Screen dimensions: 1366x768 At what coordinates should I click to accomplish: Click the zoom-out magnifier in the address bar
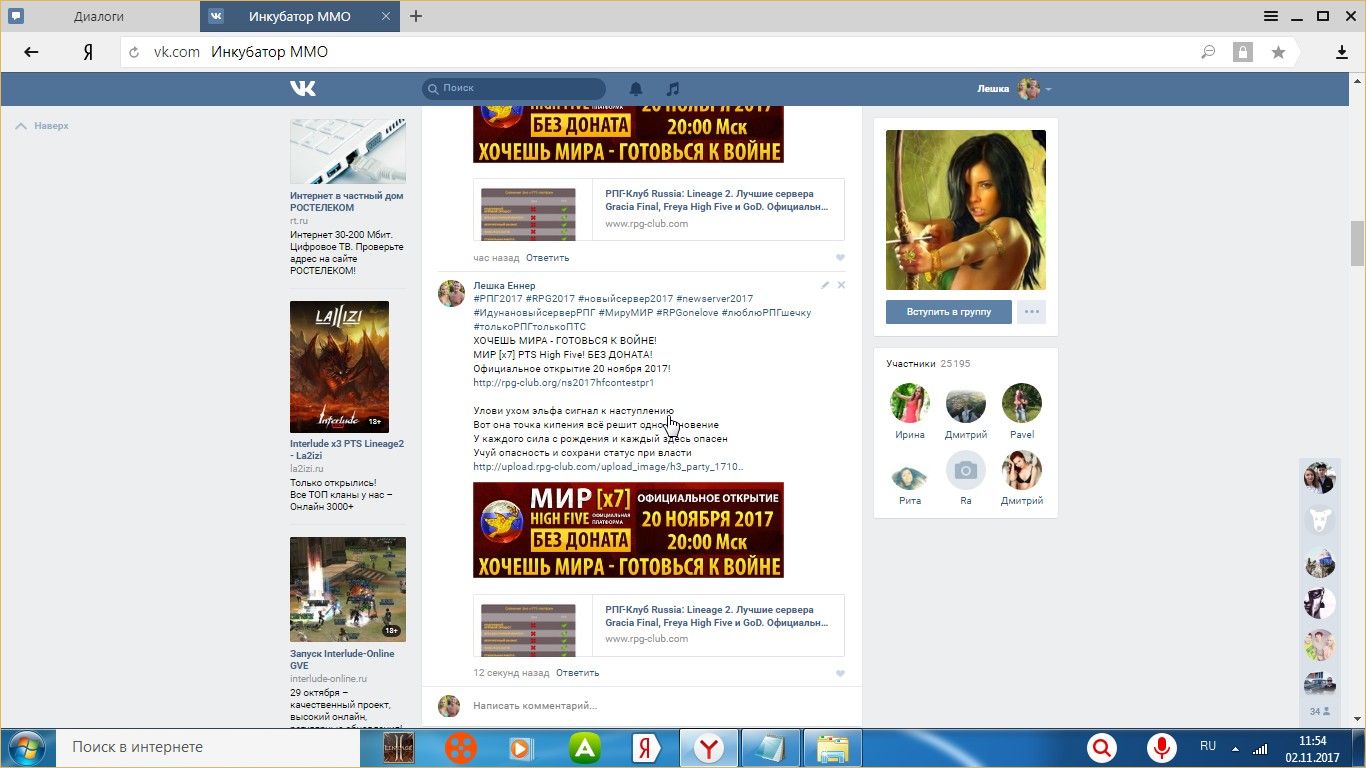coord(1208,52)
